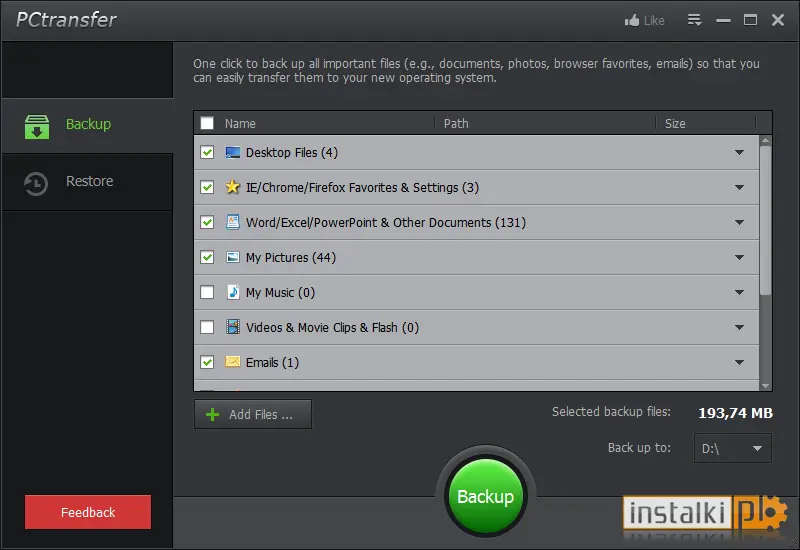Maximize the PCtransfer window
This screenshot has height=550, width=800.
[x=750, y=20]
